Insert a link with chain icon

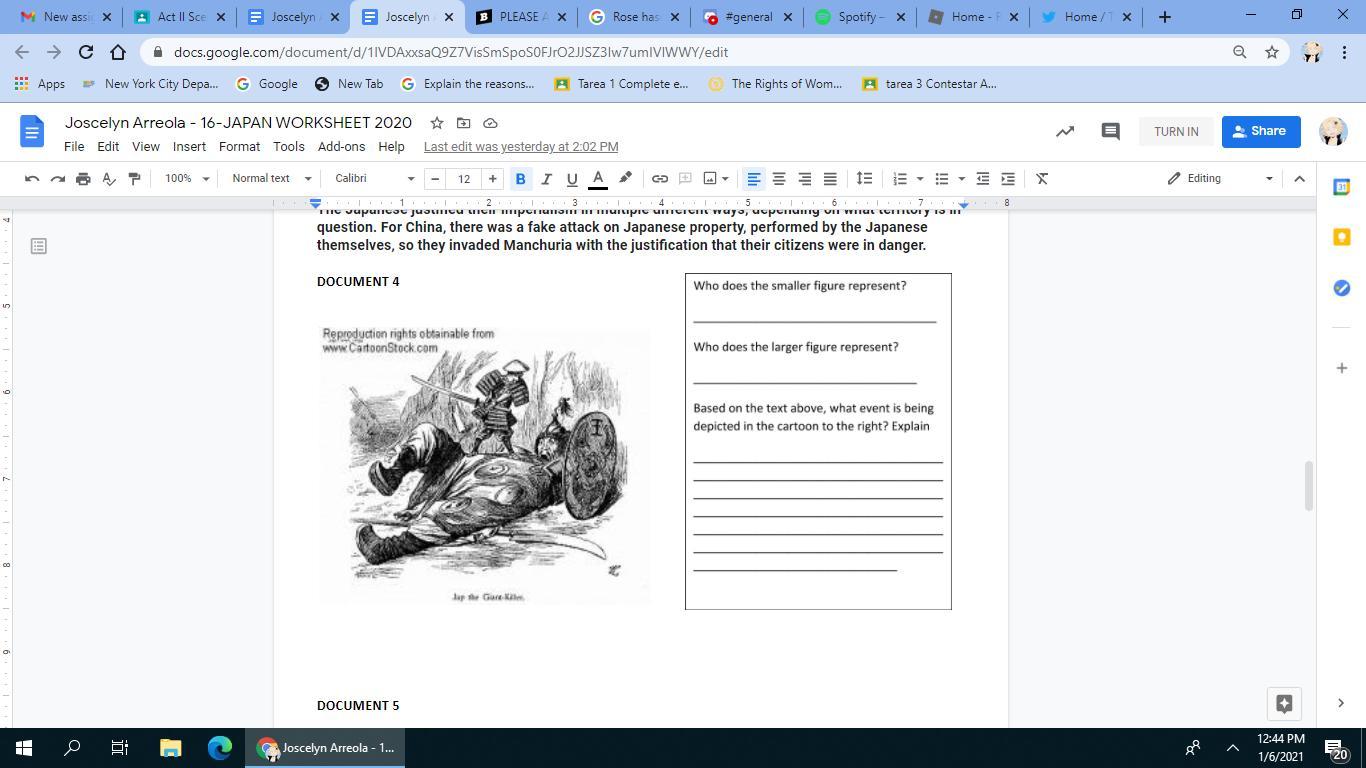click(660, 178)
